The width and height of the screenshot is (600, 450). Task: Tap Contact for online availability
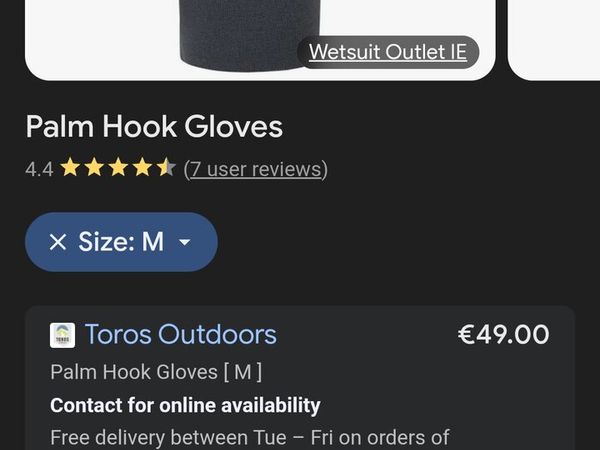185,405
